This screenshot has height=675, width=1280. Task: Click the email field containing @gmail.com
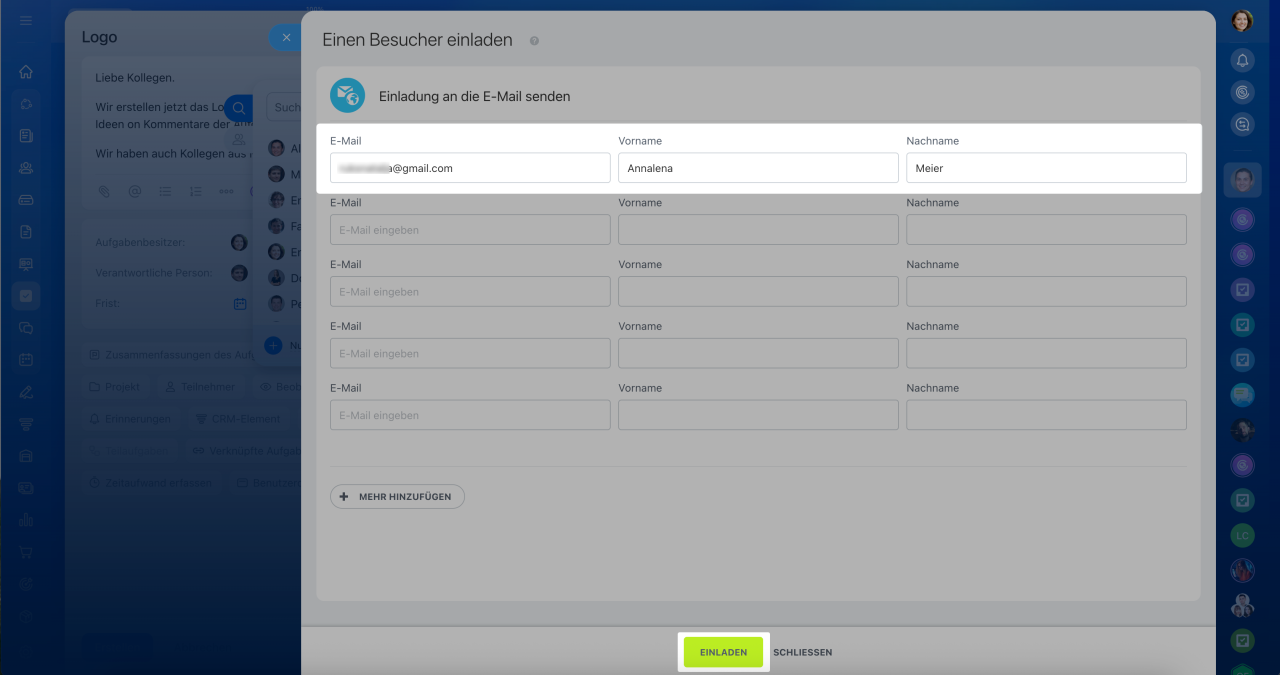point(470,168)
